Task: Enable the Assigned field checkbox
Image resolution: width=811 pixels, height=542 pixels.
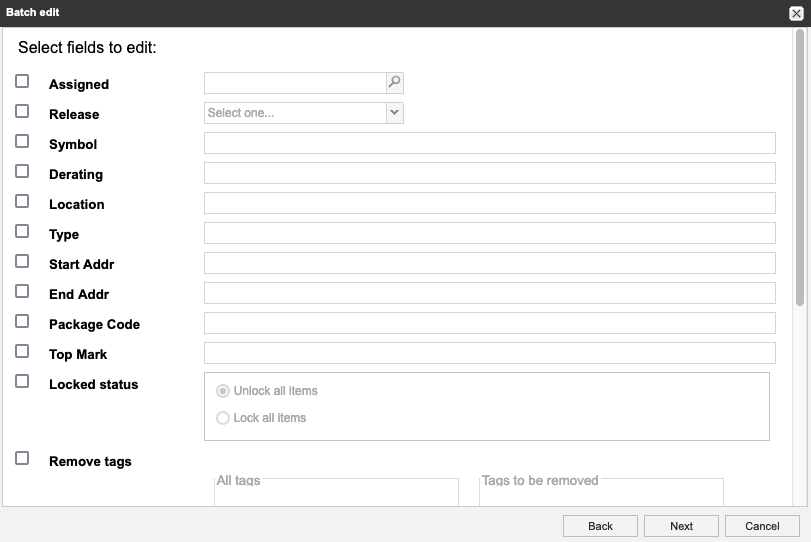Action: pyautogui.click(x=22, y=82)
